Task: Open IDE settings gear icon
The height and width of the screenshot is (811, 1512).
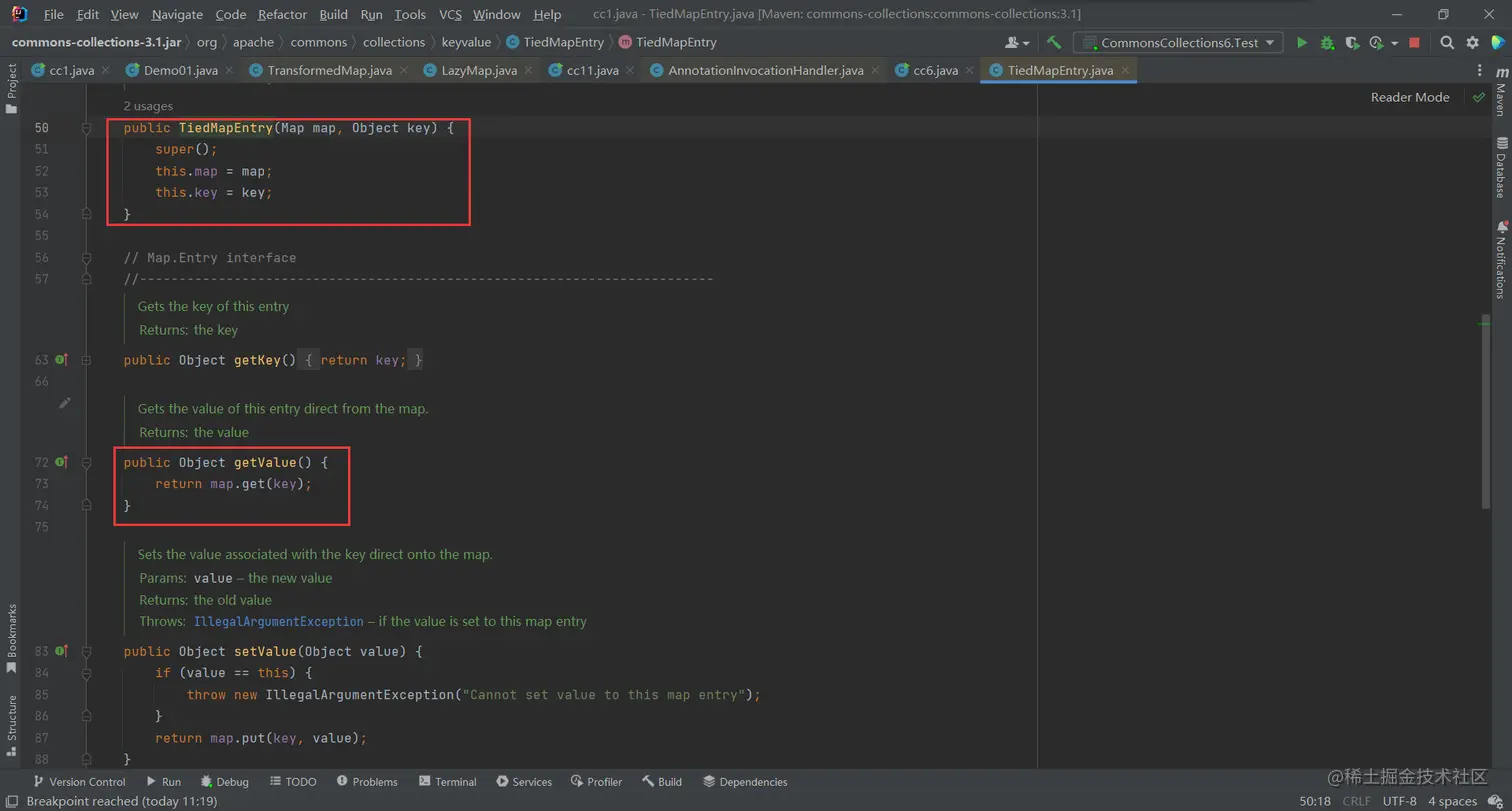Action: coord(1472,43)
